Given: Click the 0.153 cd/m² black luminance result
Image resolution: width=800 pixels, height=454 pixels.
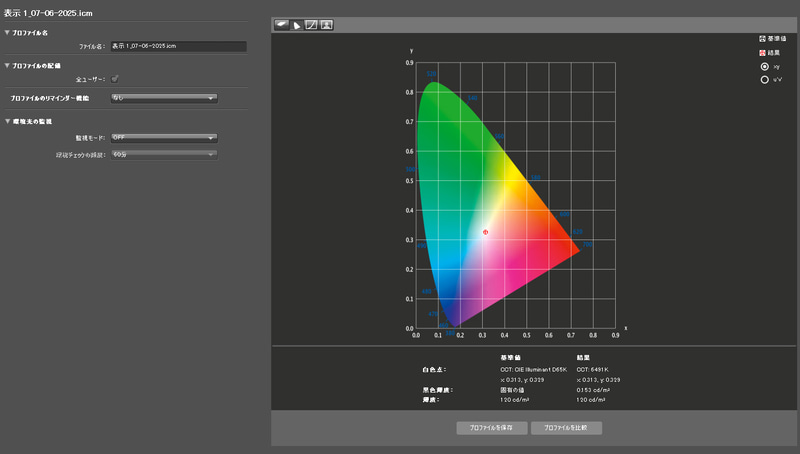Looking at the screenshot, I should pos(593,390).
